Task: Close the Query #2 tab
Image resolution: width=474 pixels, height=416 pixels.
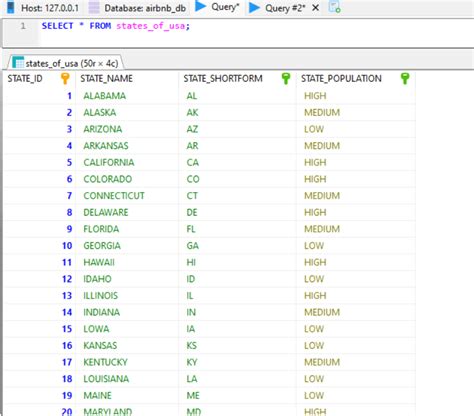Action: tap(315, 8)
